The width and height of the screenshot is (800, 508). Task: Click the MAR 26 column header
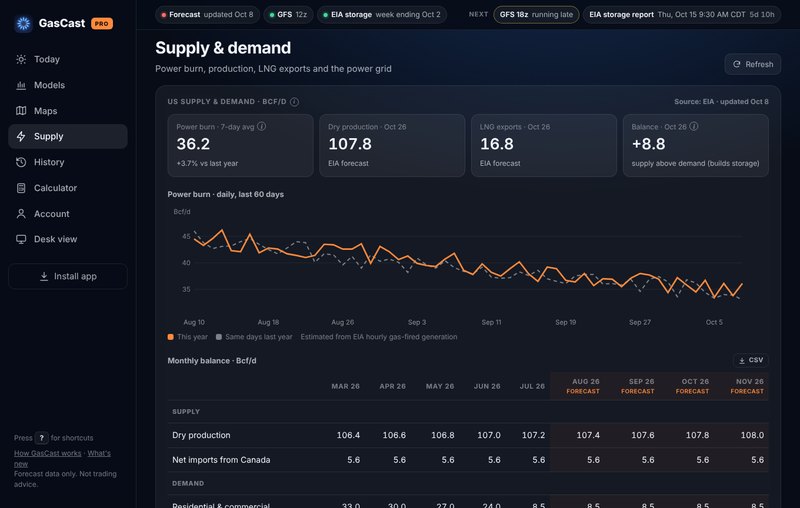tap(345, 386)
